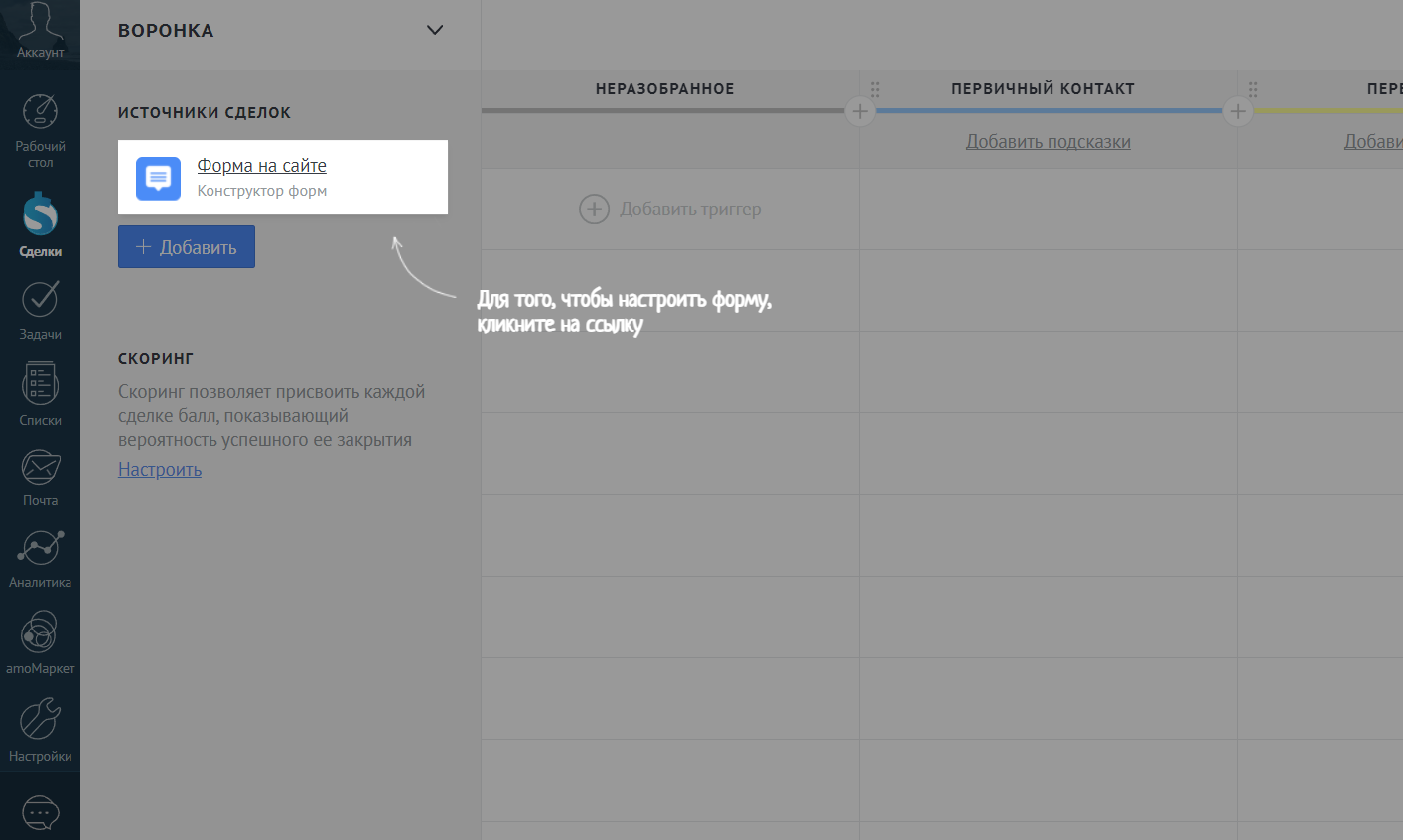Click the Воронка heading text
The width and height of the screenshot is (1403, 840).
(x=166, y=31)
